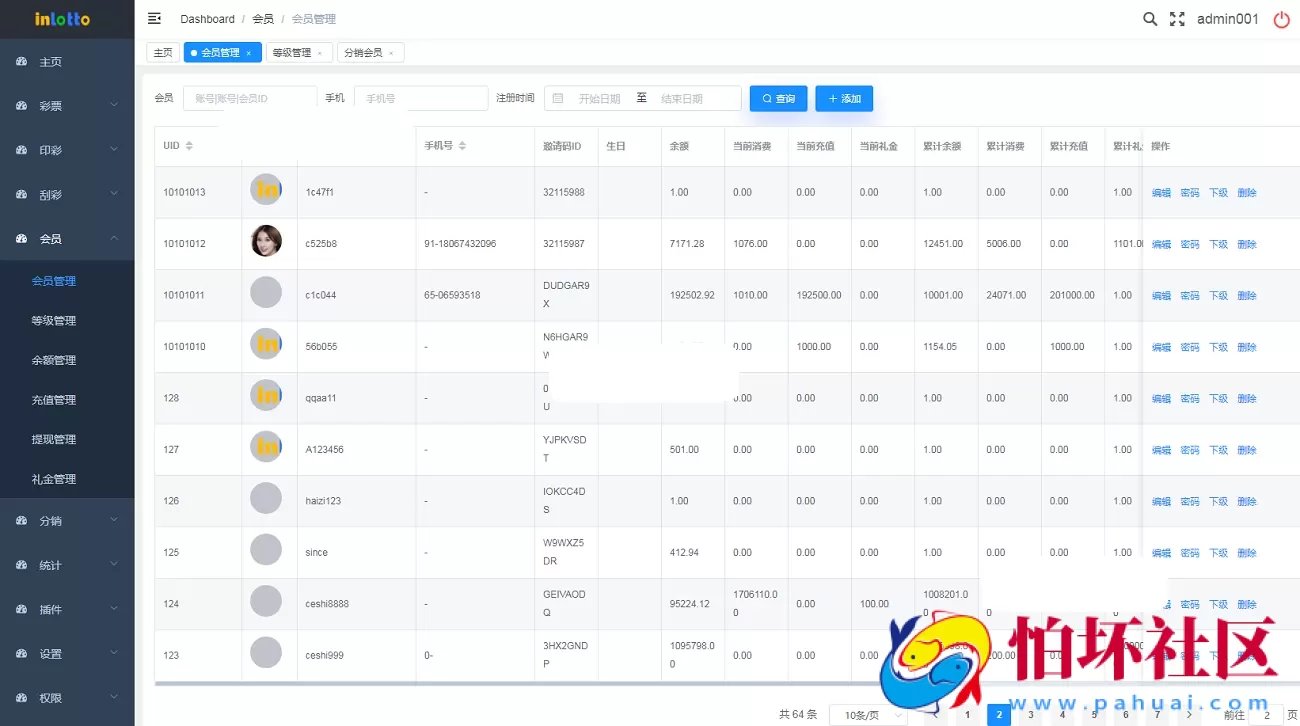Click the inlotto logo
Viewport: 1300px width, 726px height.
pos(60,18)
